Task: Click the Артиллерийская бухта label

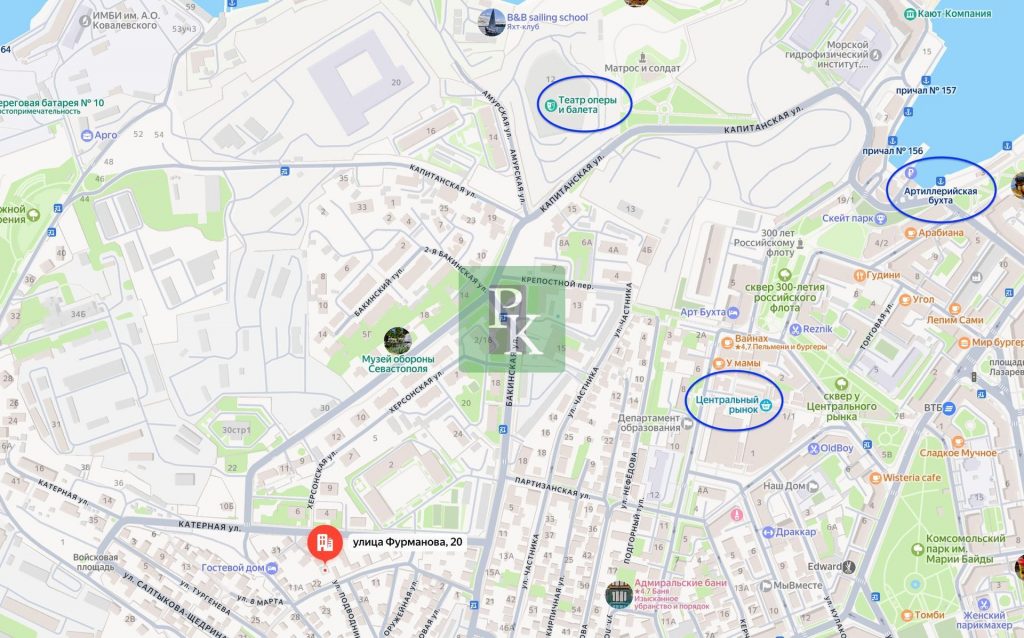Action: pos(940,195)
